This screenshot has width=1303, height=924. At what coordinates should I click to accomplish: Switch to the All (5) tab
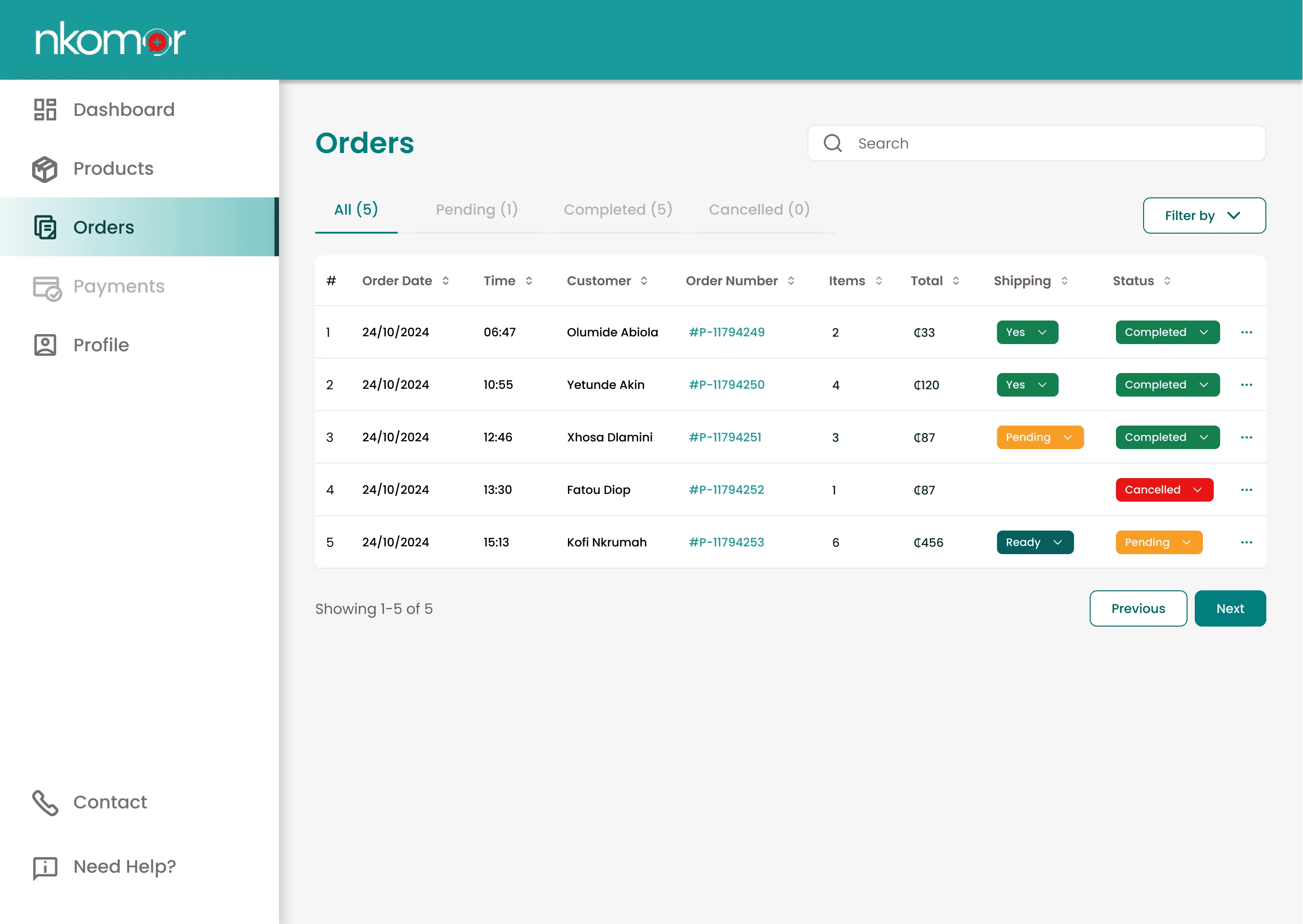pos(356,210)
